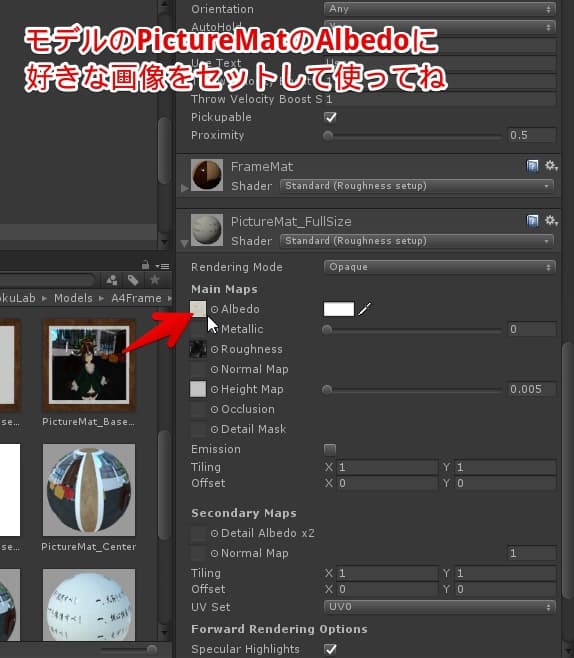Click the Roughness texture slot

pos(198,349)
